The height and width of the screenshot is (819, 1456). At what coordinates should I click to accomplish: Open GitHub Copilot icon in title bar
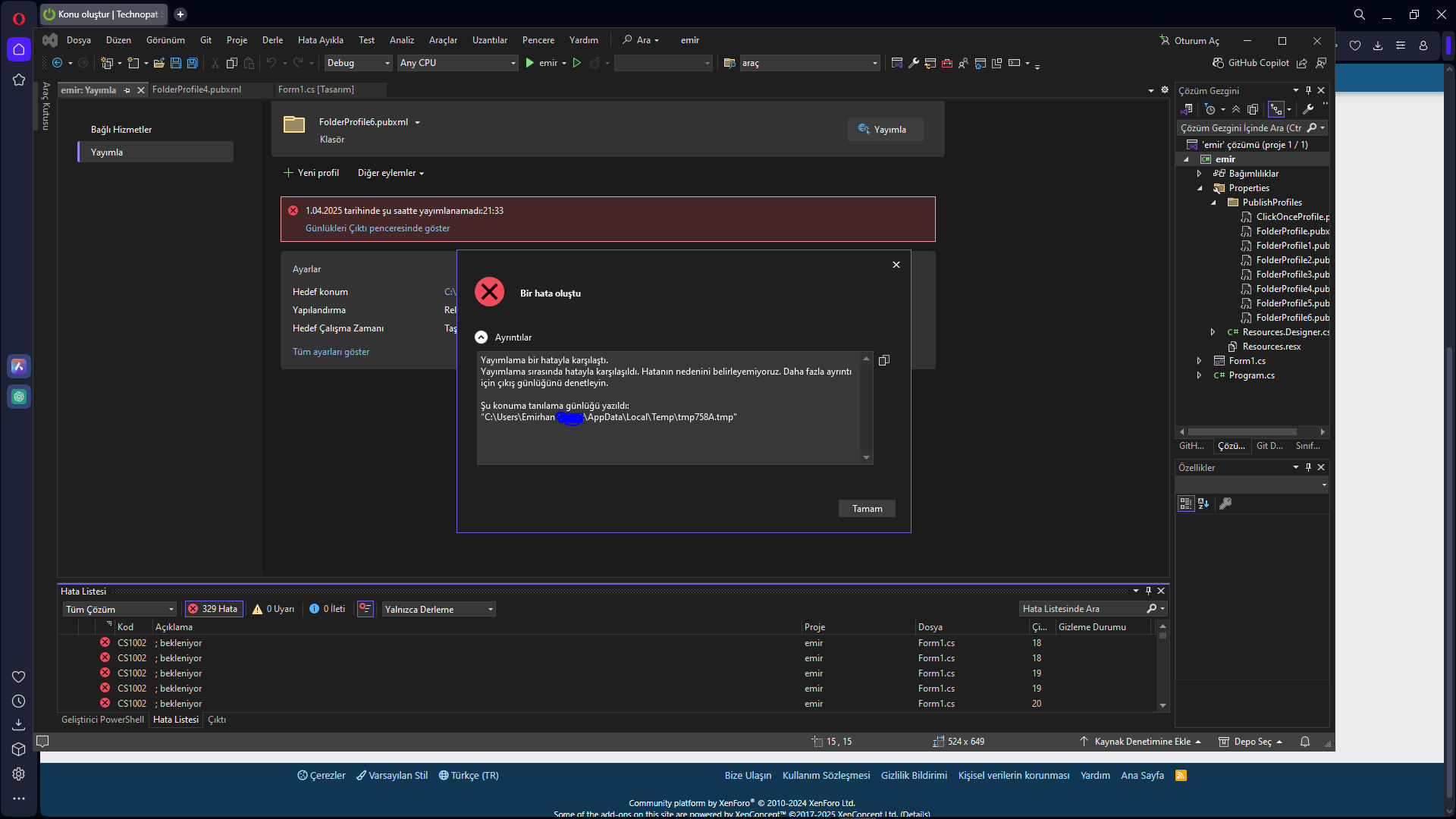[1218, 63]
